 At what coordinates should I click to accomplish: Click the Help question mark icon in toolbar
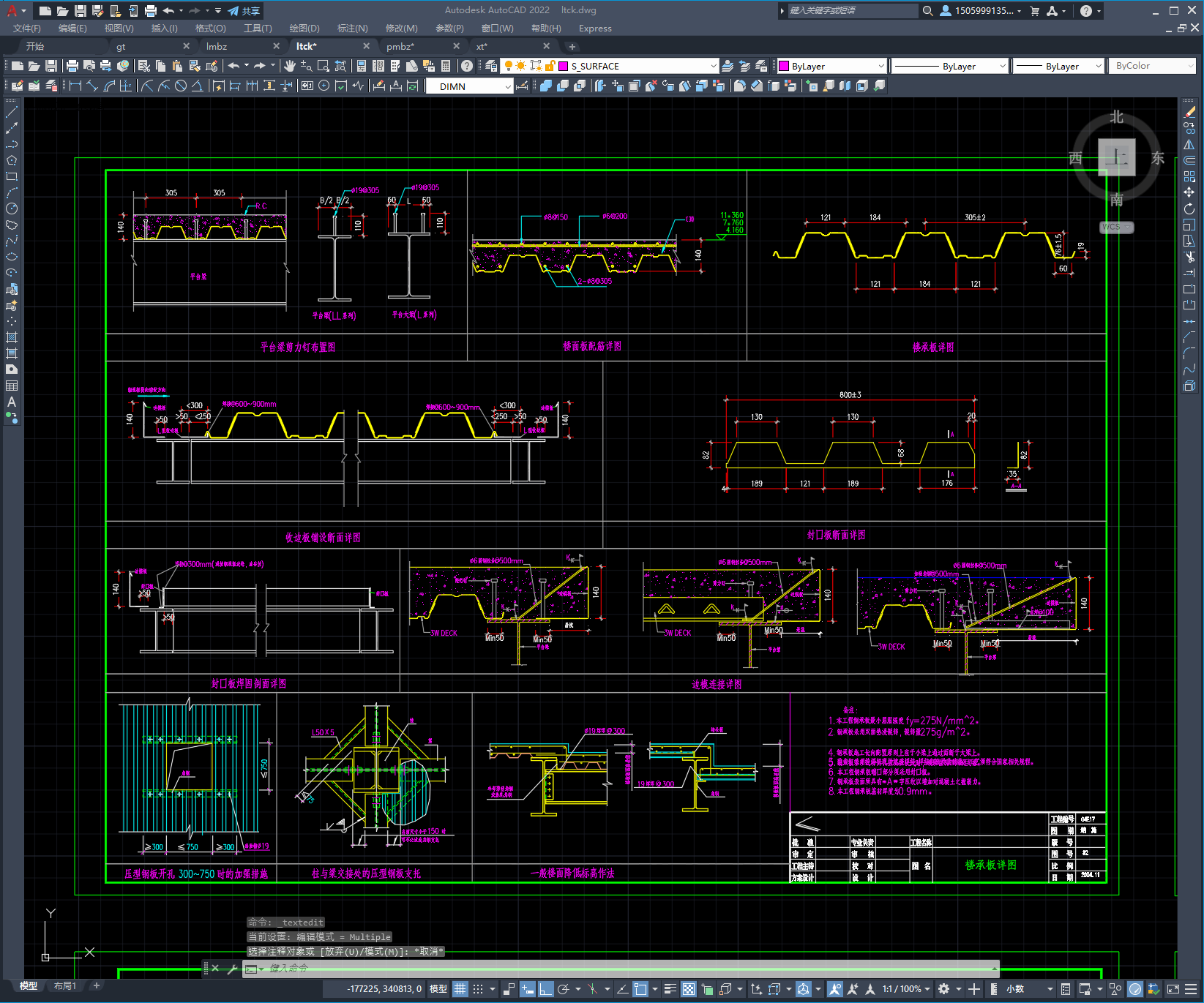pyautogui.click(x=466, y=66)
